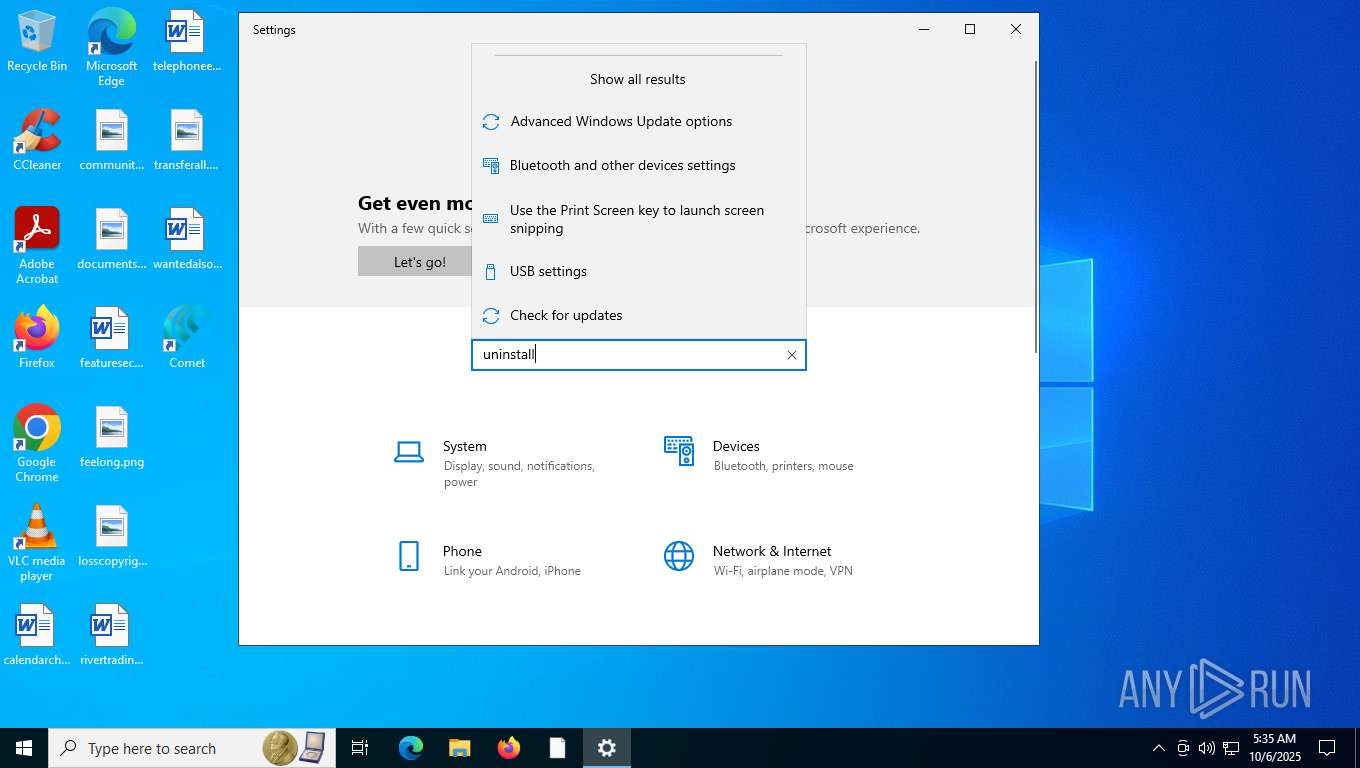Select Check for updates search result
The height and width of the screenshot is (768, 1360).
(x=638, y=315)
